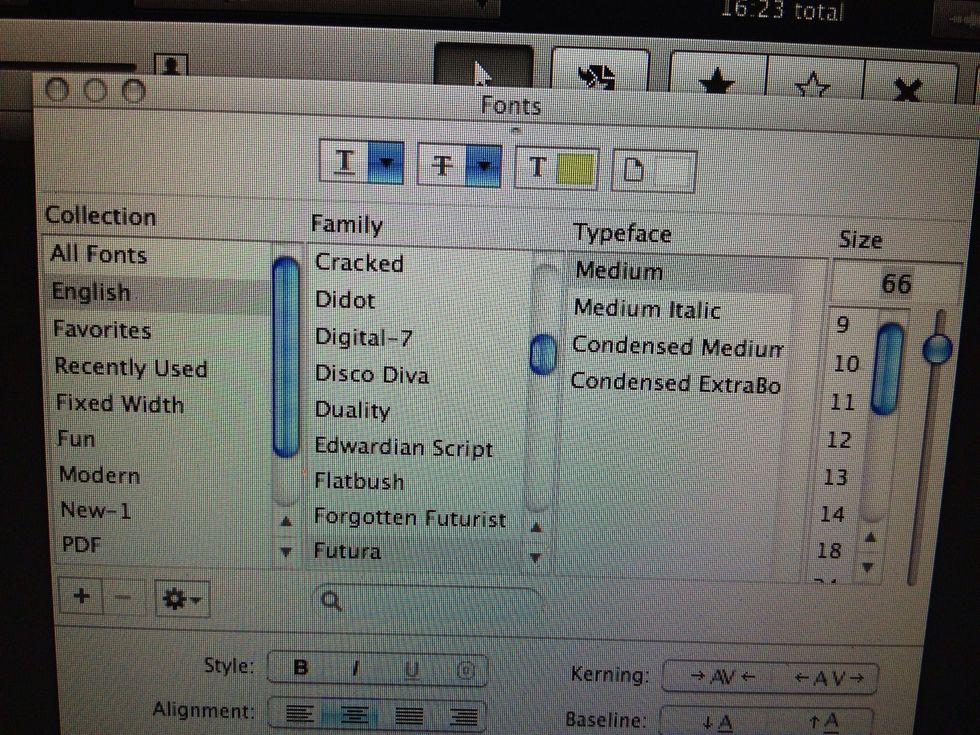This screenshot has height=735, width=980.
Task: Pick font size 14
Action: point(832,514)
